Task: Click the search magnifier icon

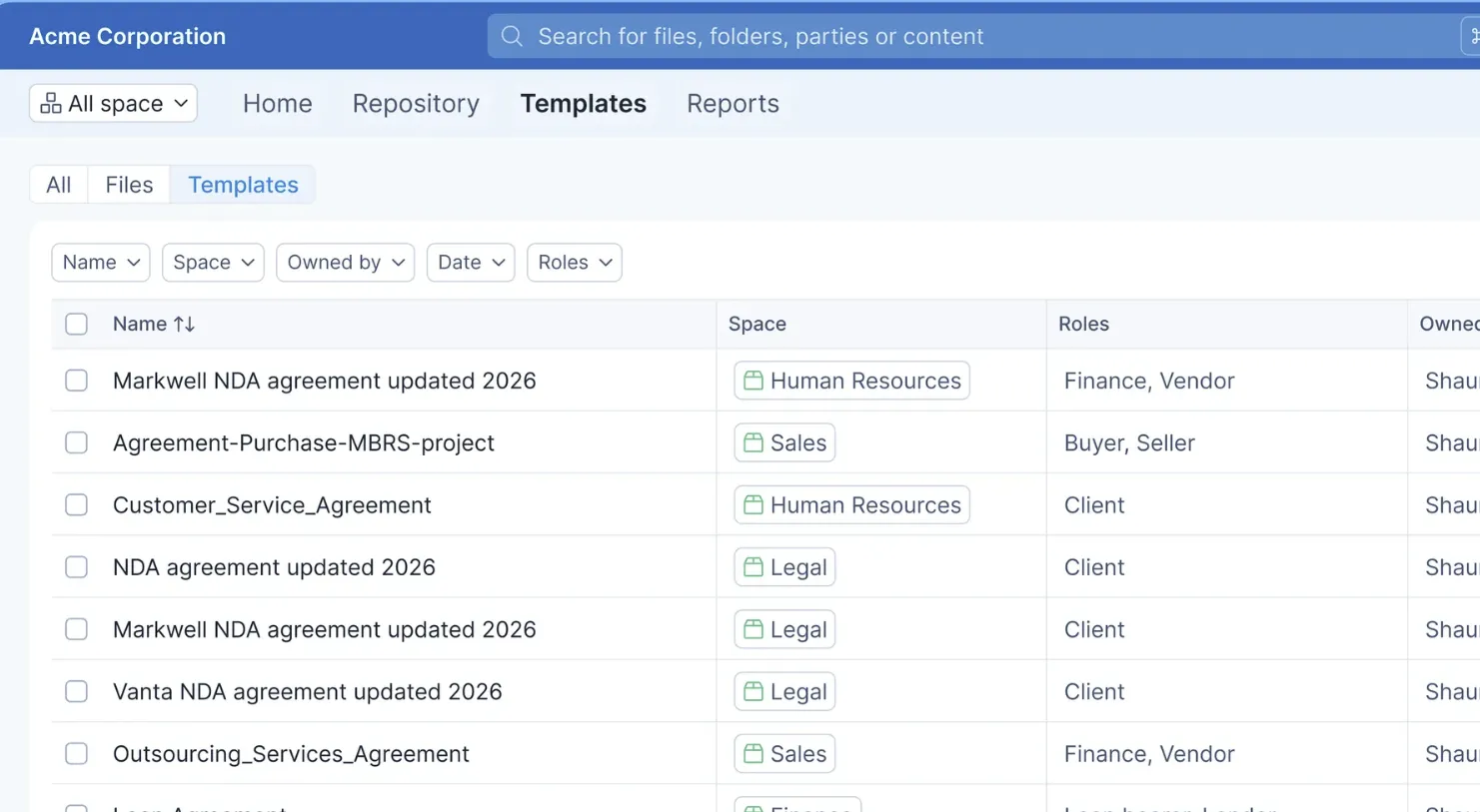Action: pyautogui.click(x=512, y=36)
